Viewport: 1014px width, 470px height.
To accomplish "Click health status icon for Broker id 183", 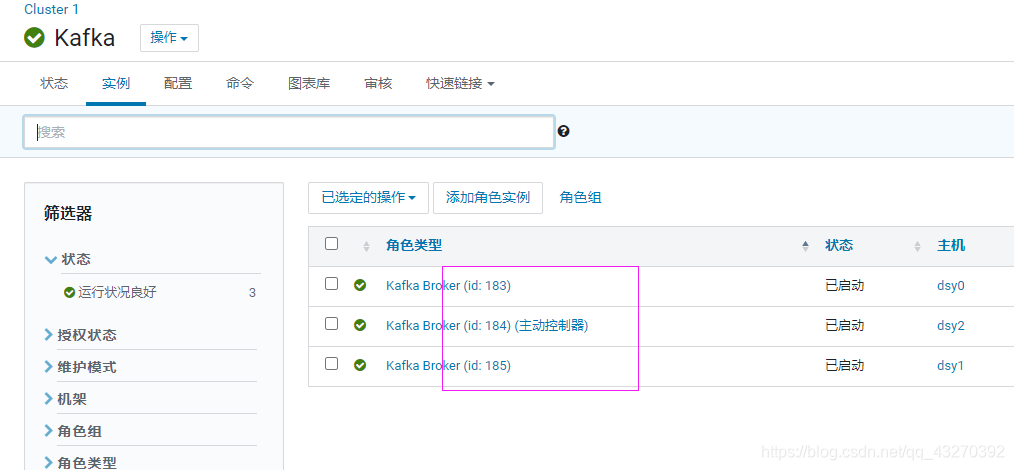I will tap(360, 285).
